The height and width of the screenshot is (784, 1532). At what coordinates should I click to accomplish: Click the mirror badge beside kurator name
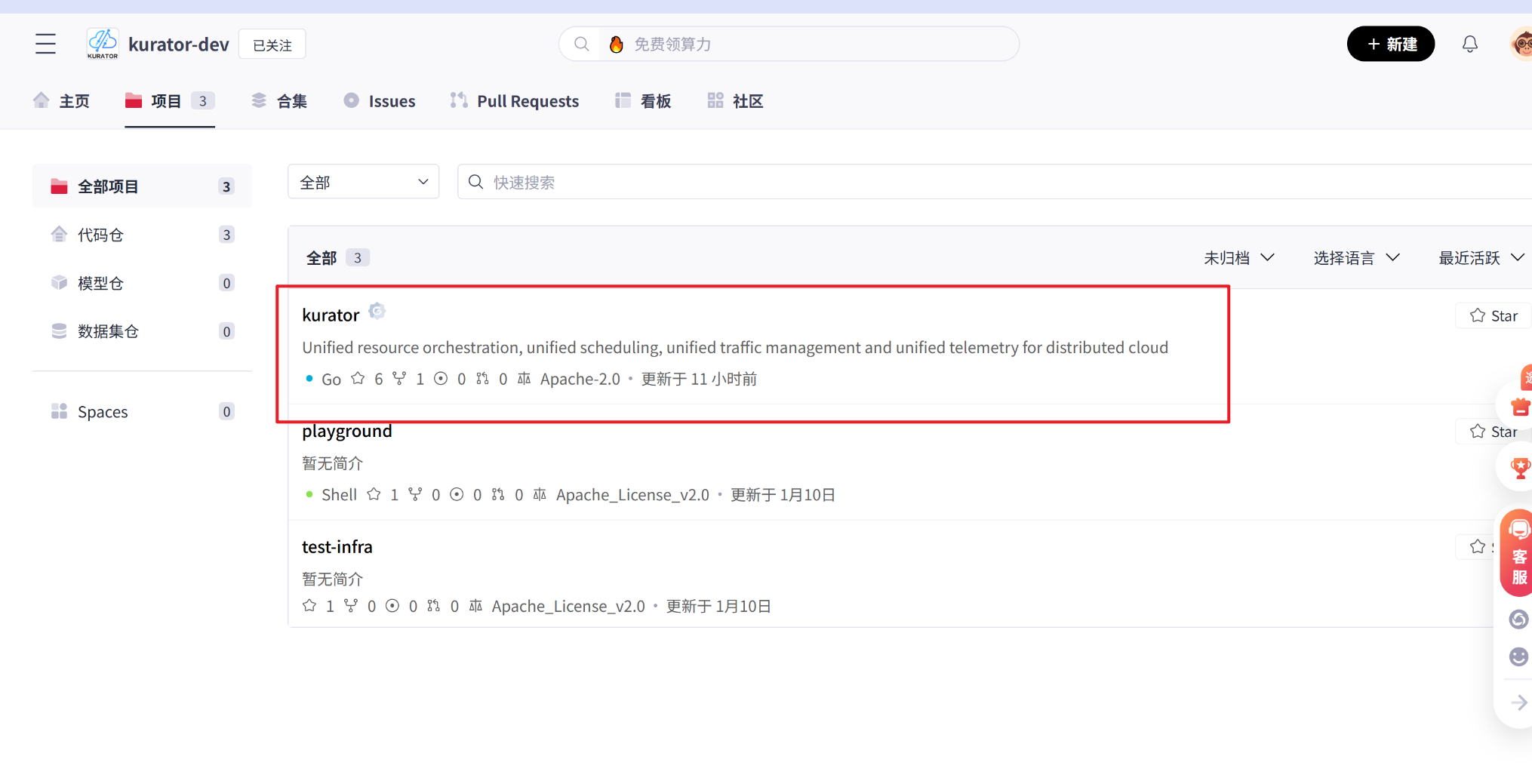point(377,310)
